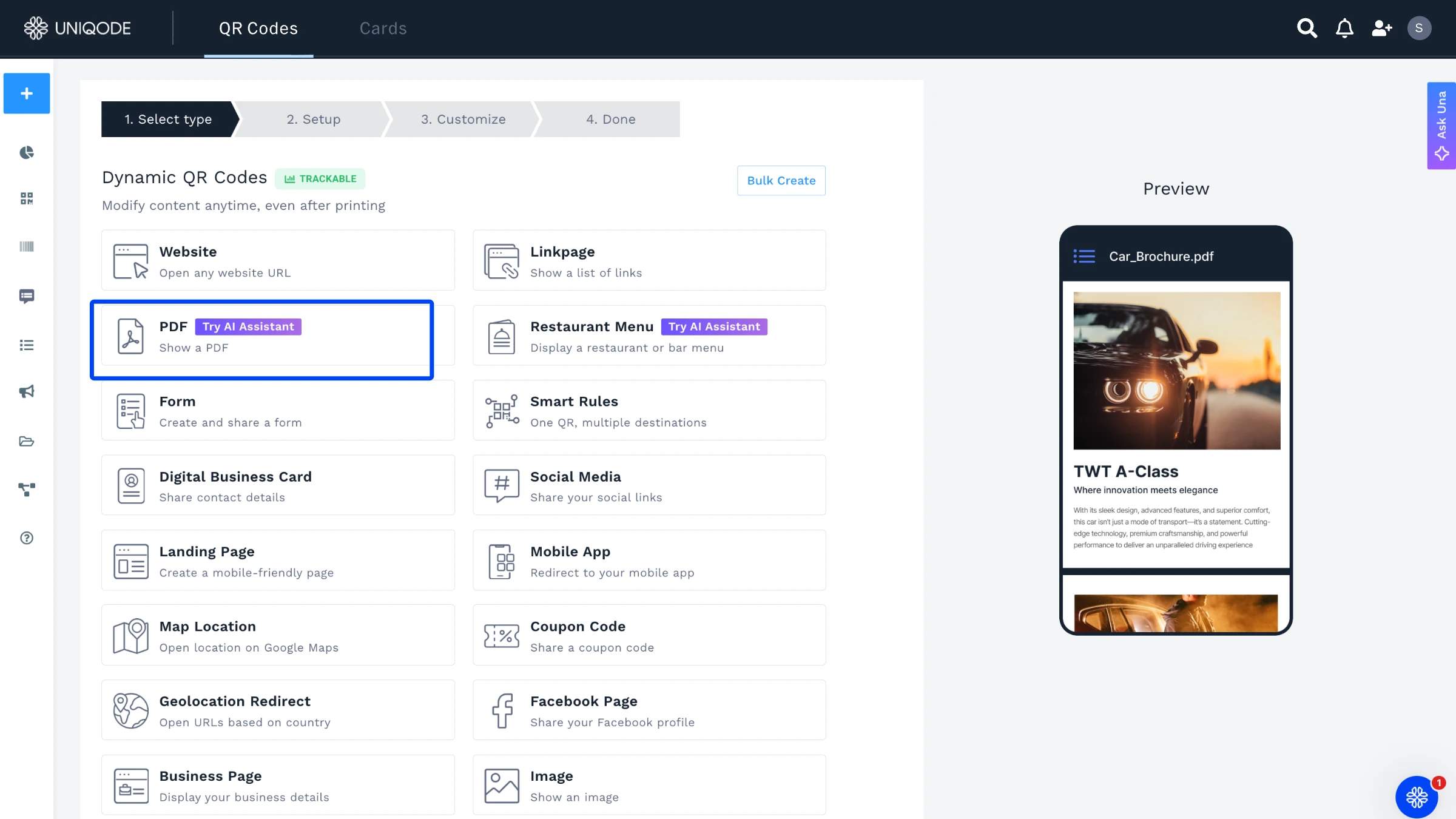
Task: Click the Geolocation Redirect globe icon
Action: tap(130, 710)
